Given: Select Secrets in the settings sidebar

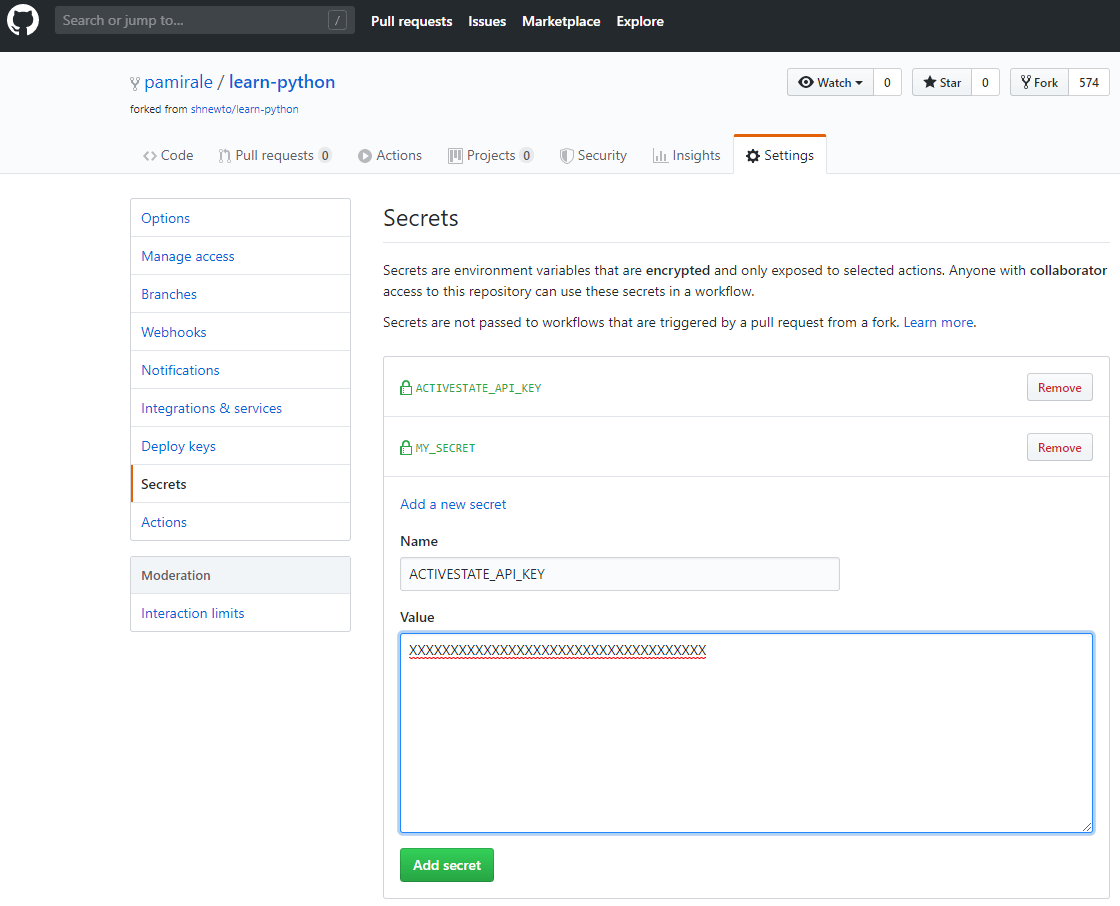Looking at the screenshot, I should pyautogui.click(x=241, y=484).
